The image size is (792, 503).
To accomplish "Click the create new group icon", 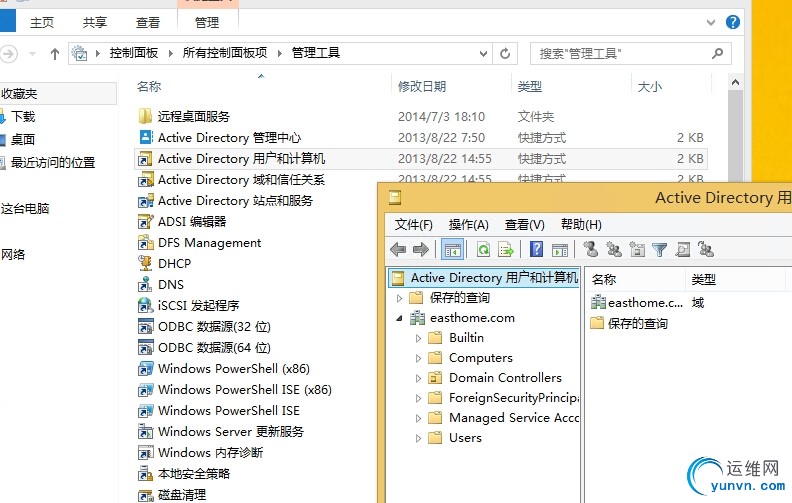I will coord(614,249).
